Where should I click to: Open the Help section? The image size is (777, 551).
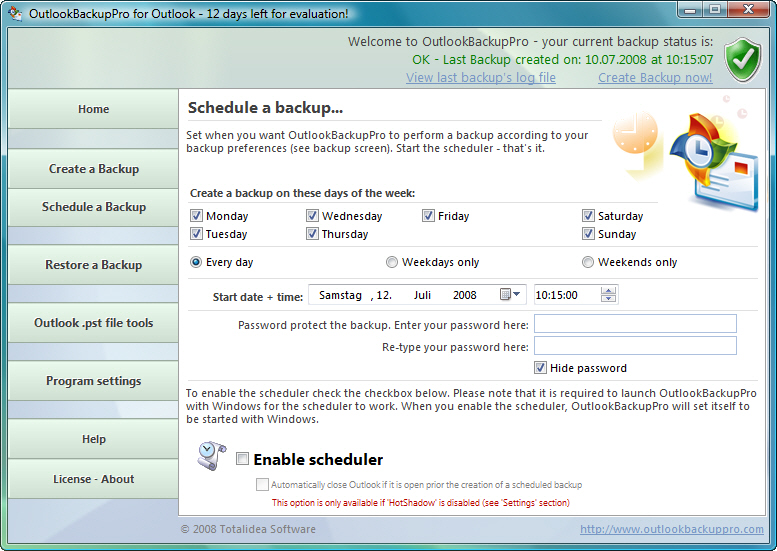93,439
